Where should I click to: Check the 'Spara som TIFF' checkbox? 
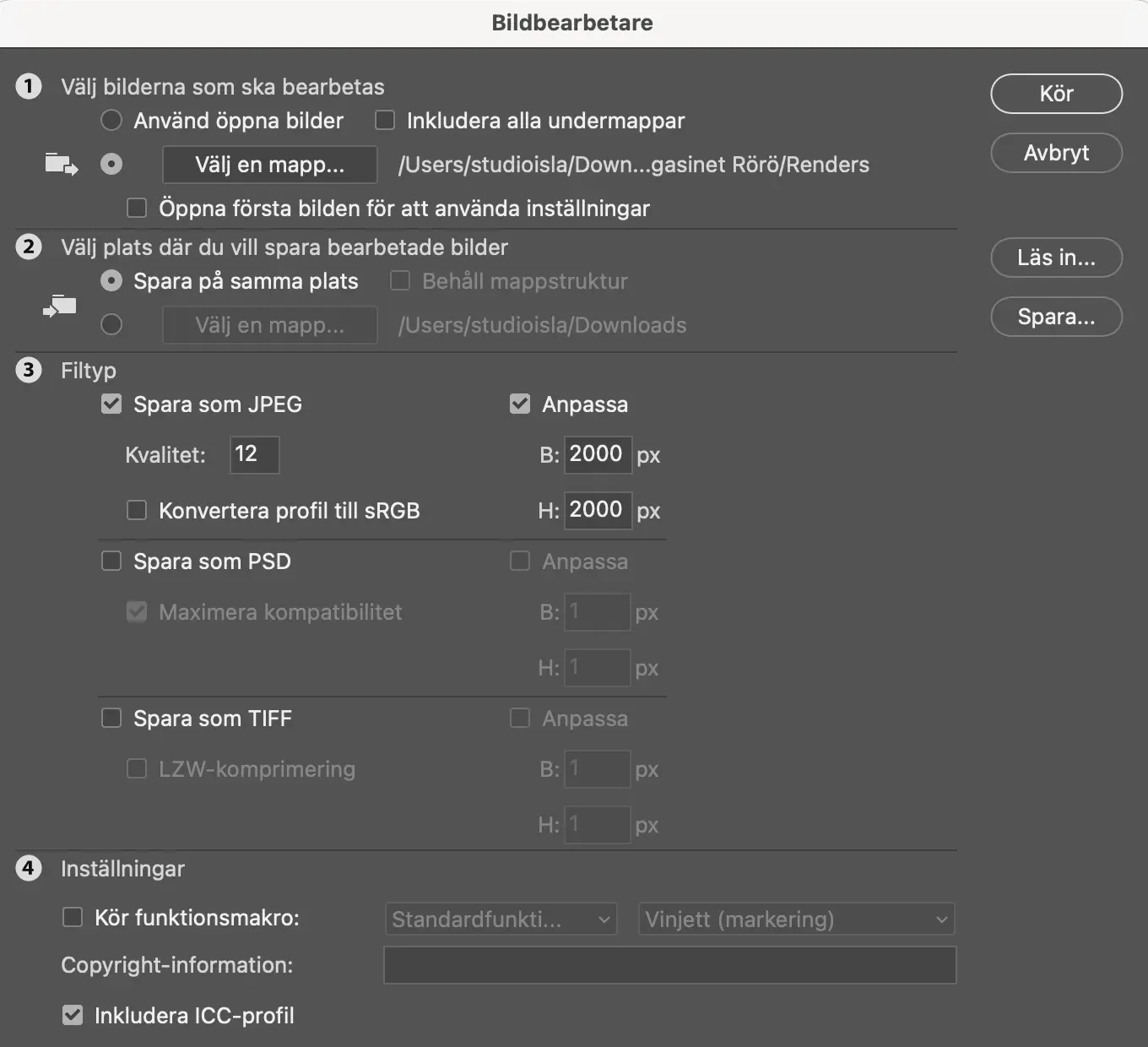click(111, 719)
